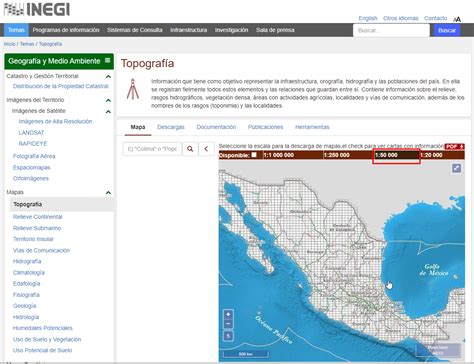Click the map search magnifier icon
Screen dimensions: 474x364
190,149
